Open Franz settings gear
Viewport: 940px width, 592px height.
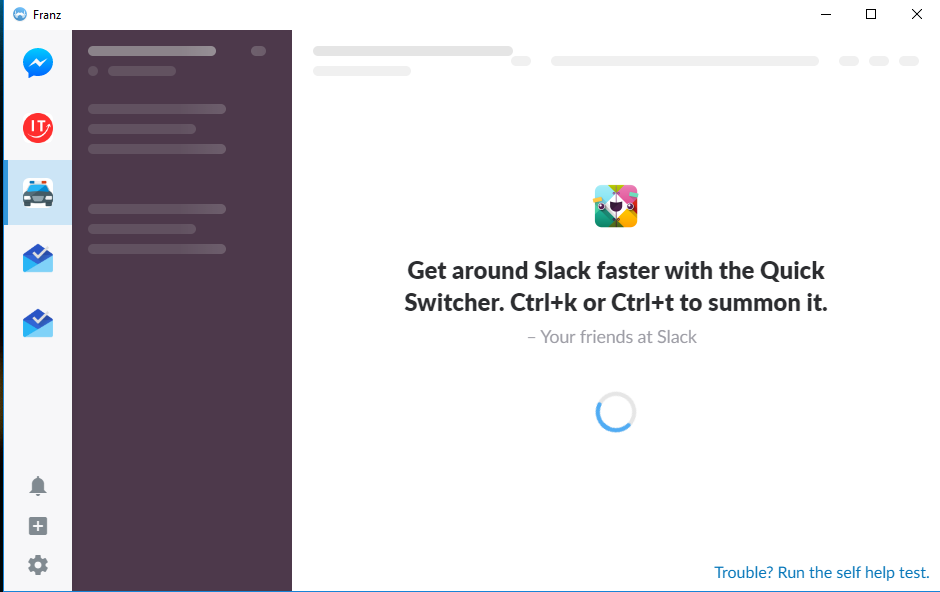pos(38,565)
